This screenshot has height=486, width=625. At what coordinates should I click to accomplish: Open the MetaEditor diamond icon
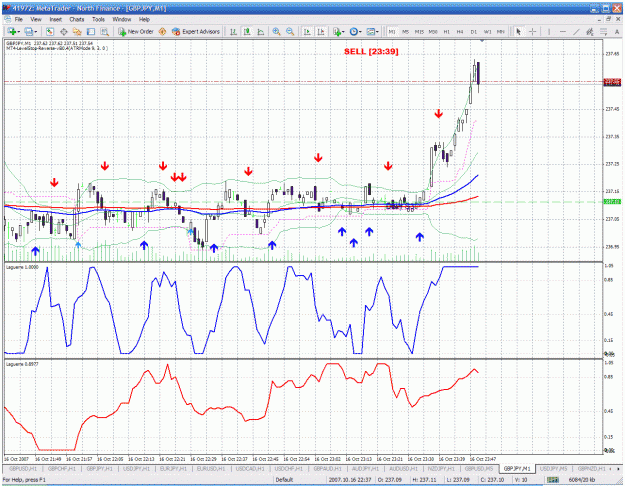click(162, 31)
